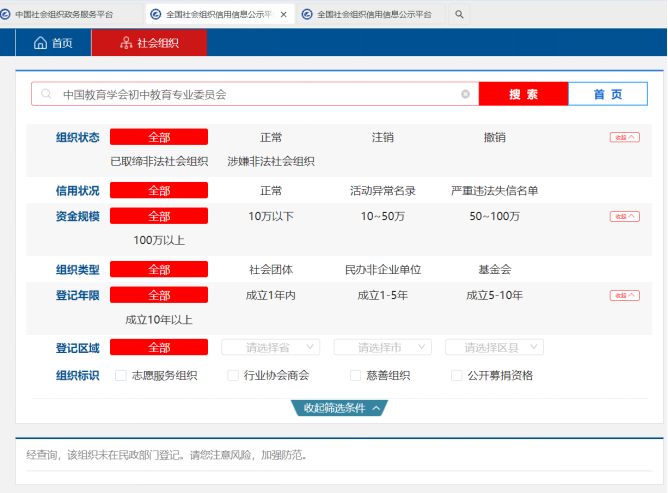Screen dimensions: 668x493
Task: Open the browser tab search magnifier
Action: pyautogui.click(x=459, y=15)
